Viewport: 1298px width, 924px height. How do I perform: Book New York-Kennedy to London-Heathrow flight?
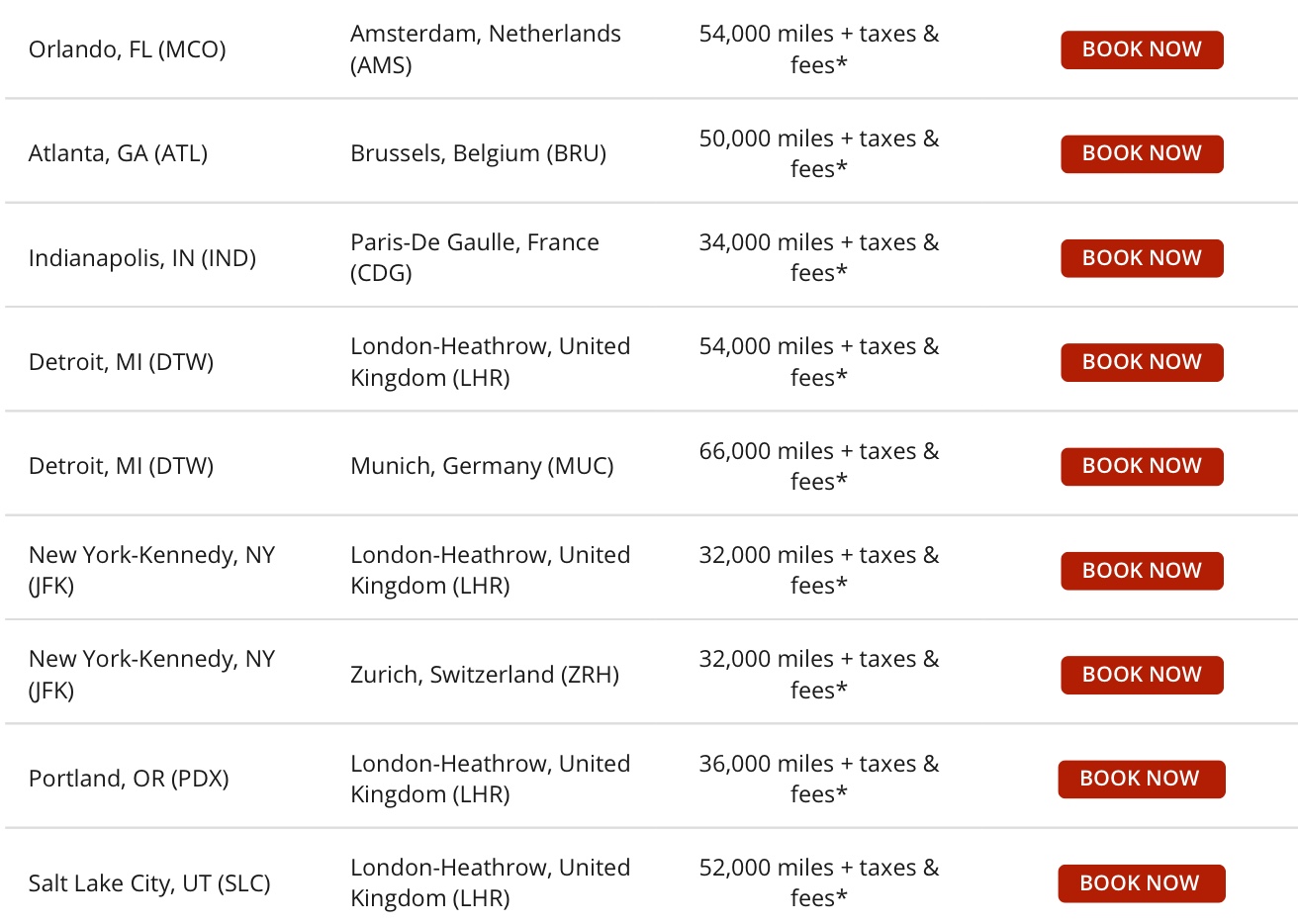pos(1142,571)
